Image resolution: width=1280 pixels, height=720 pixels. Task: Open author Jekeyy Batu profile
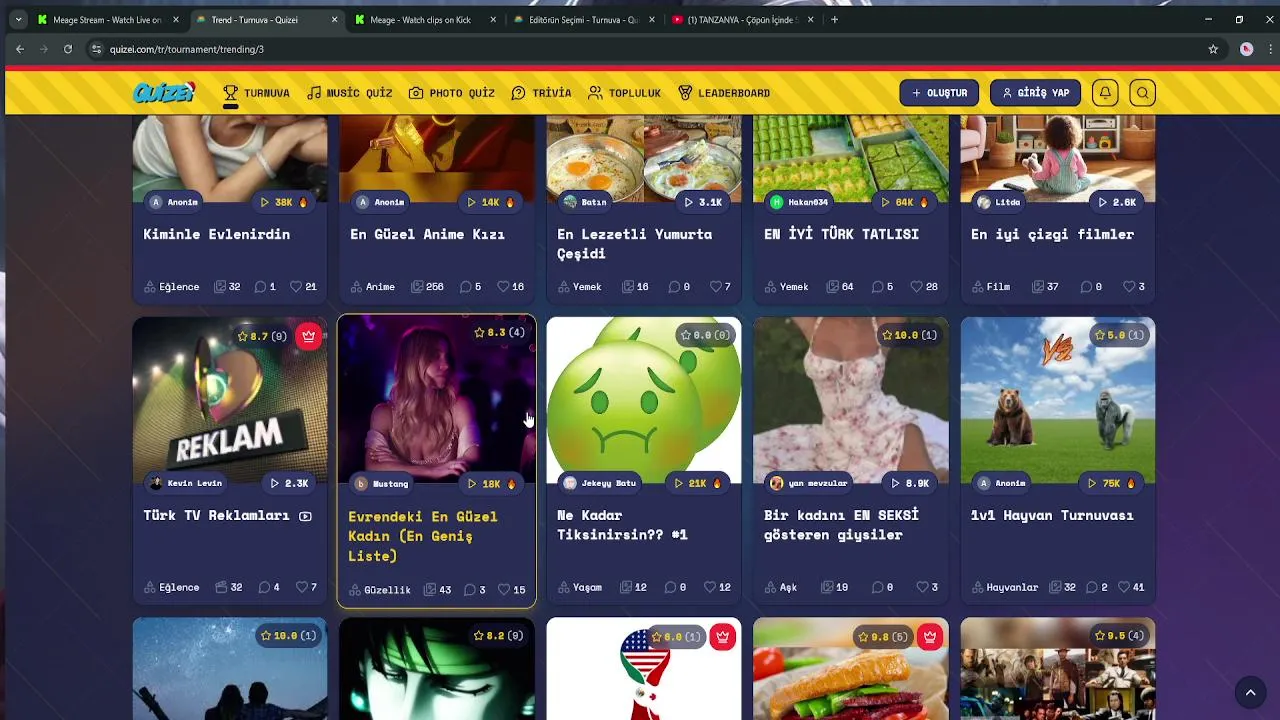click(600, 483)
